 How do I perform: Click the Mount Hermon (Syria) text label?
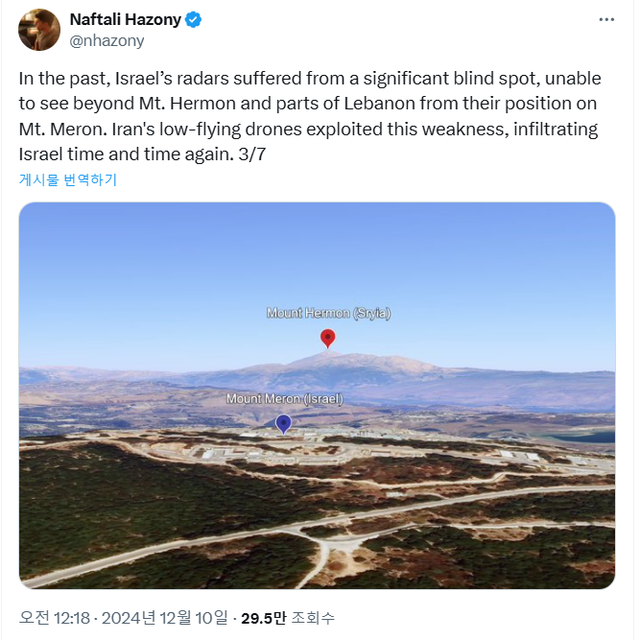tap(328, 313)
